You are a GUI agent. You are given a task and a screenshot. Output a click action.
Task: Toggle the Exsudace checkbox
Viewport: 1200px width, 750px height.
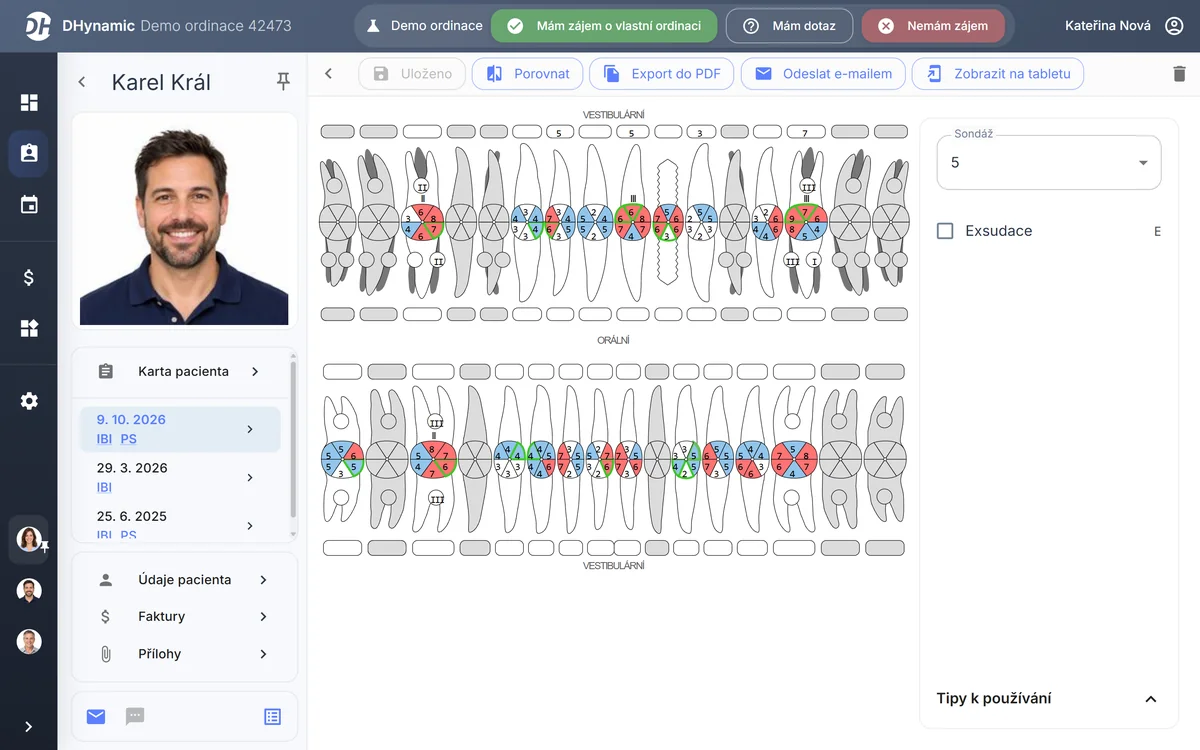945,231
